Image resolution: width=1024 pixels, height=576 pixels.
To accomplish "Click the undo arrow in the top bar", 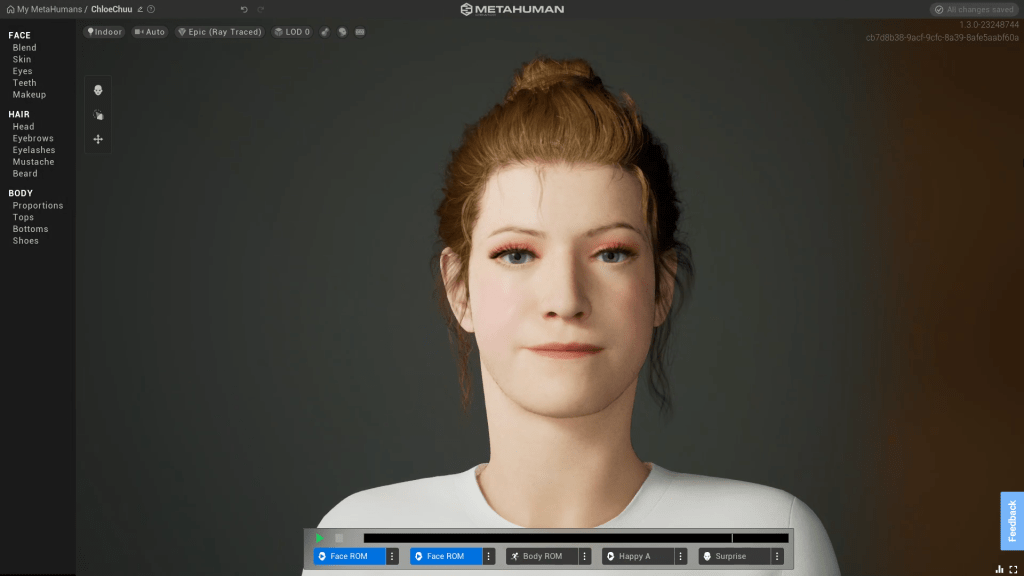I will click(244, 9).
